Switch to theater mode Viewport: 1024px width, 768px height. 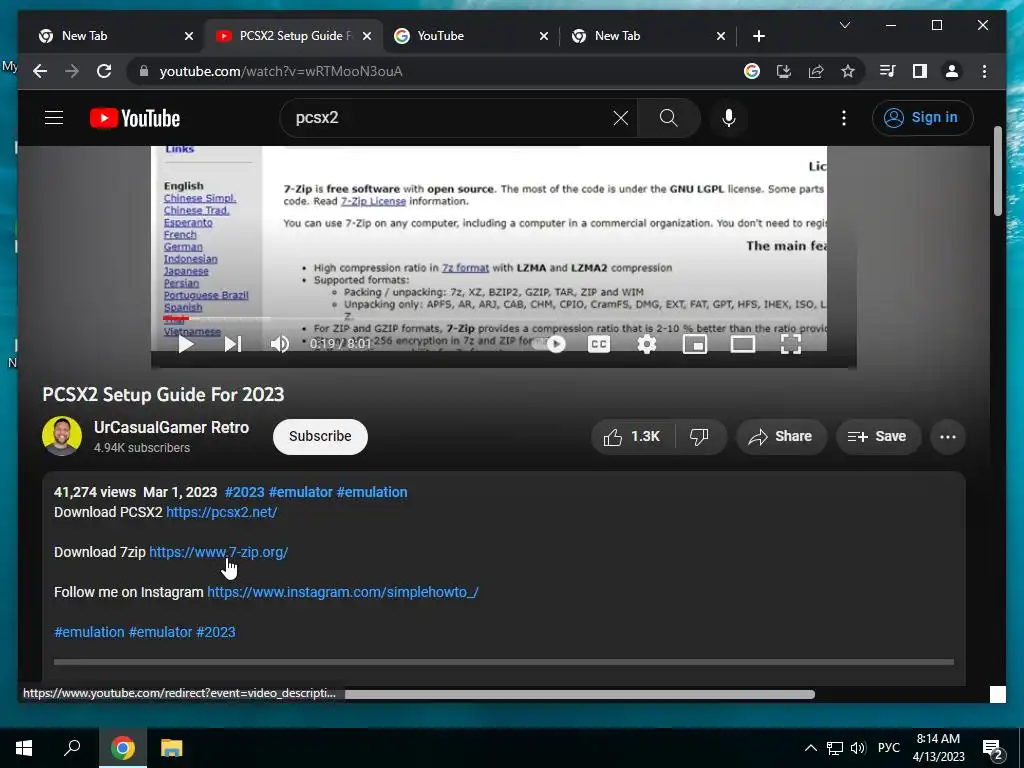tap(743, 344)
